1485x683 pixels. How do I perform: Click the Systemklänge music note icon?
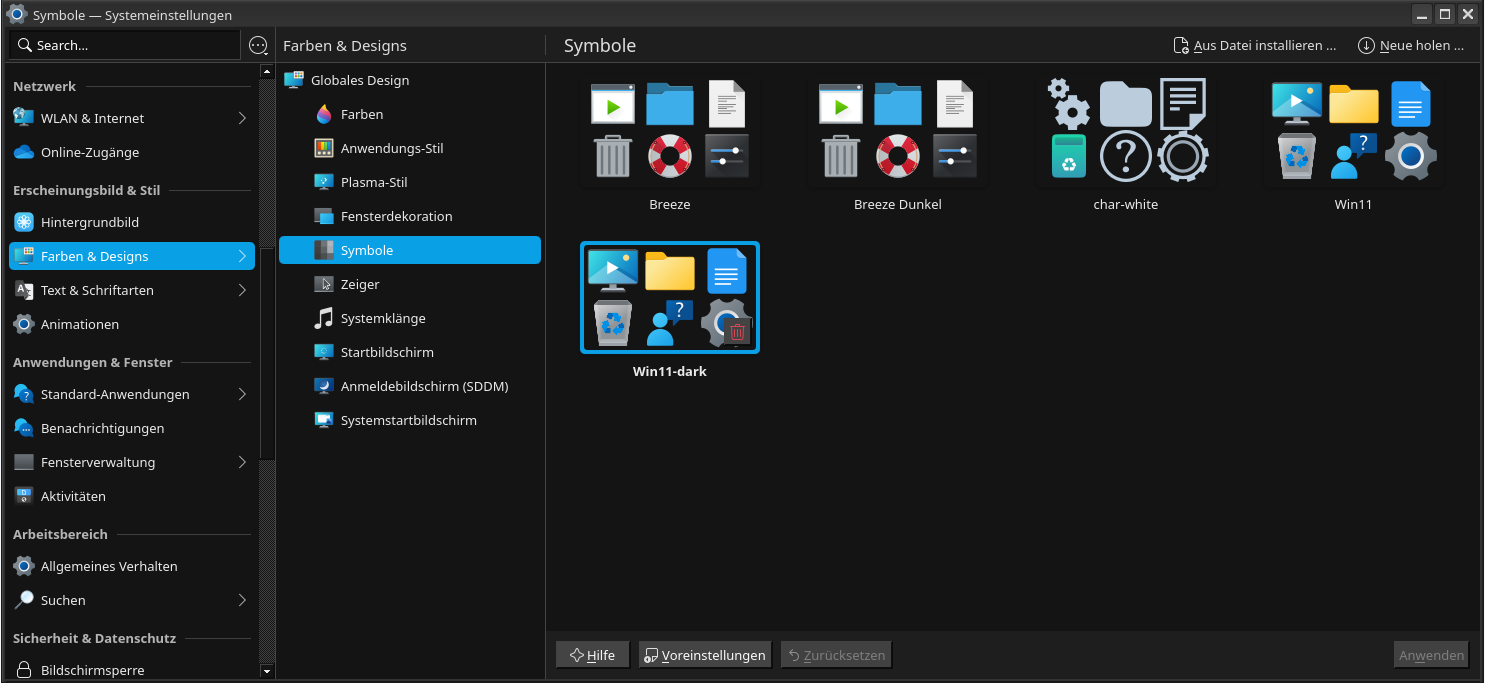point(324,318)
